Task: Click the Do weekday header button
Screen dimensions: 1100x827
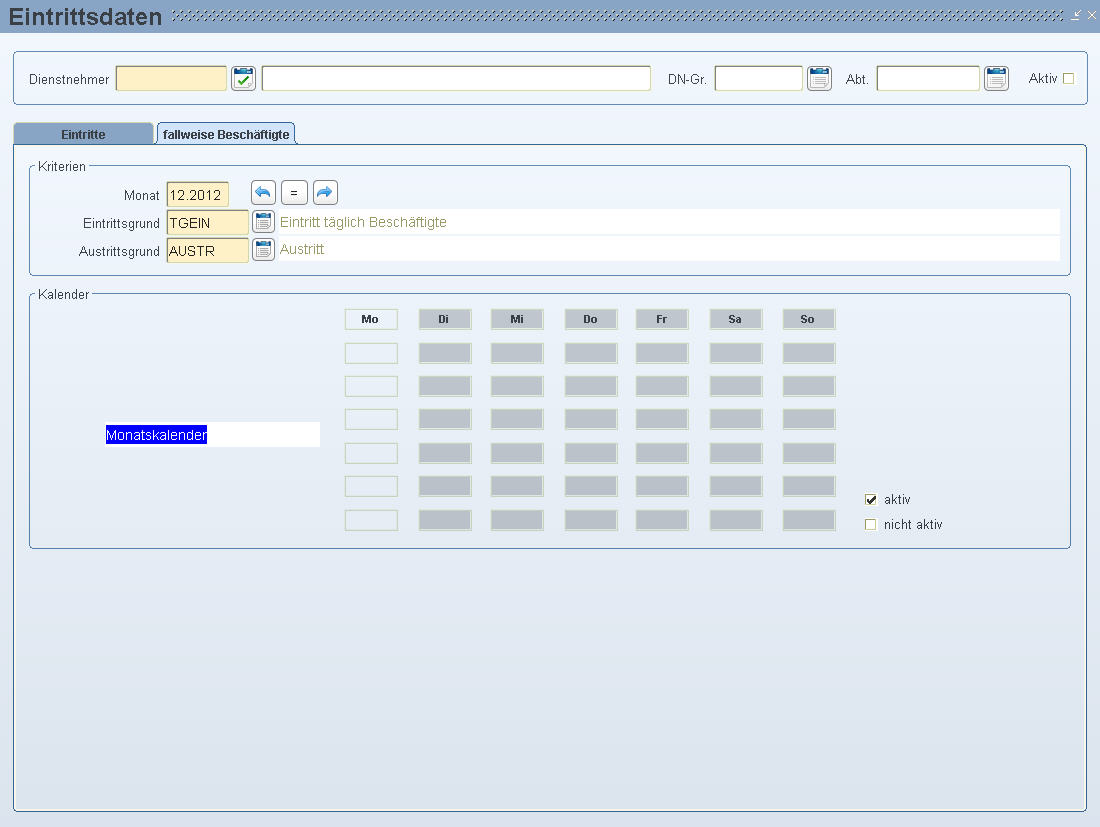Action: point(591,319)
